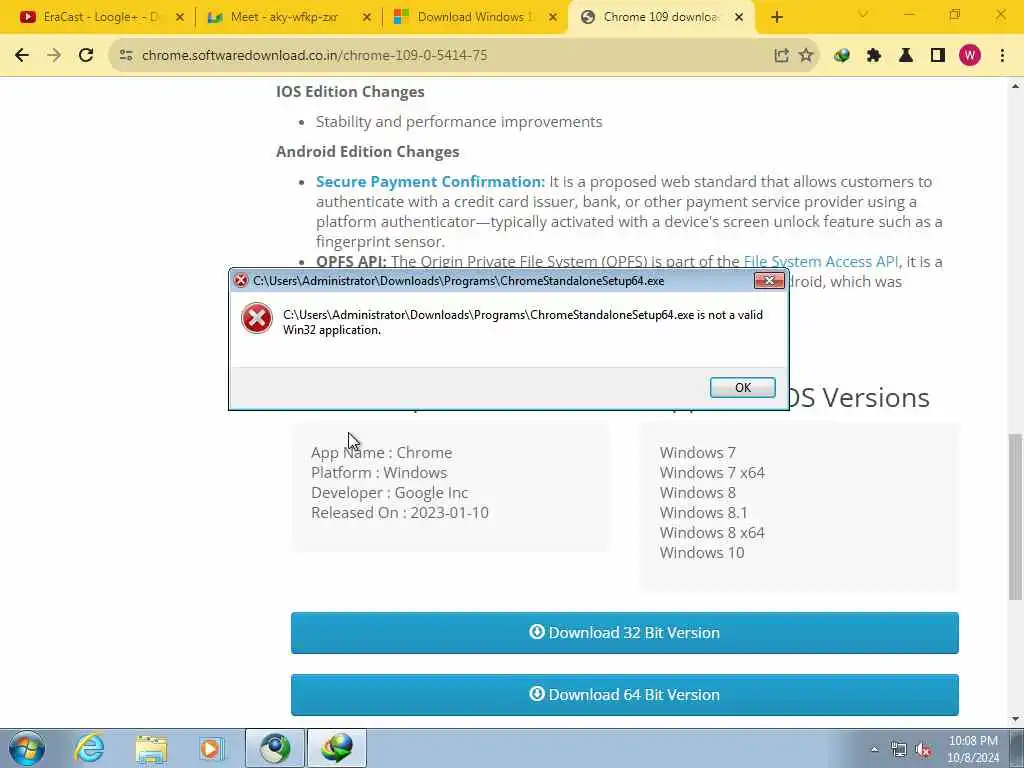Close the ChromeStandaloneSetup64.exe error dialog

point(769,281)
